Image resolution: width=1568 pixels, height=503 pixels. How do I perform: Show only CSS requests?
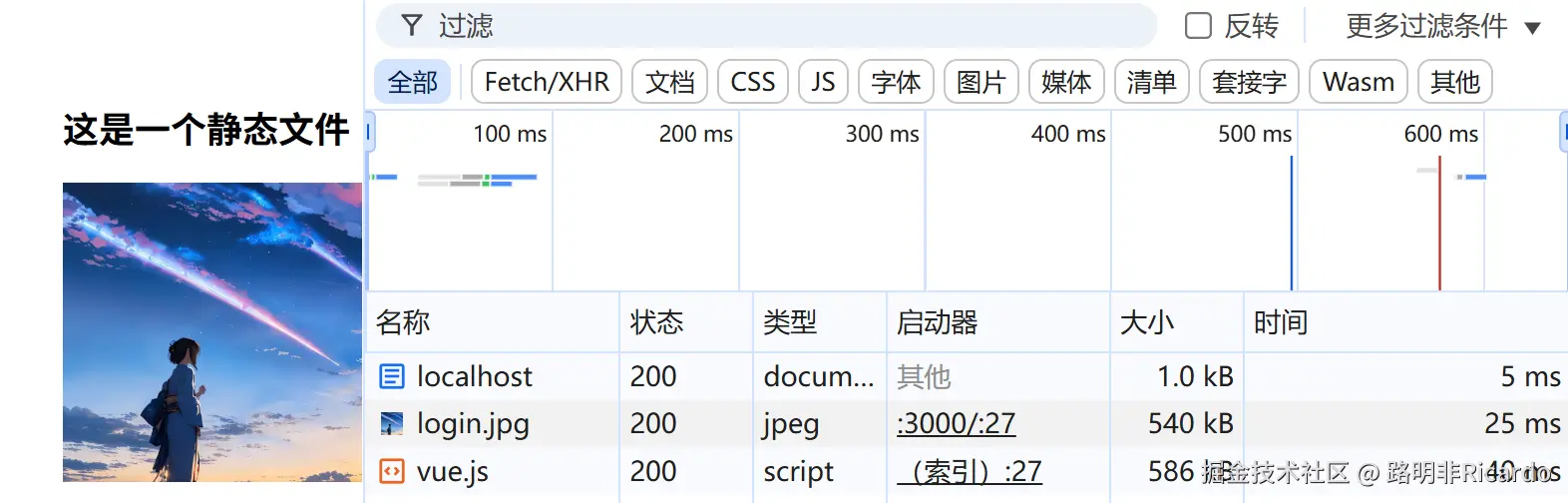click(752, 82)
